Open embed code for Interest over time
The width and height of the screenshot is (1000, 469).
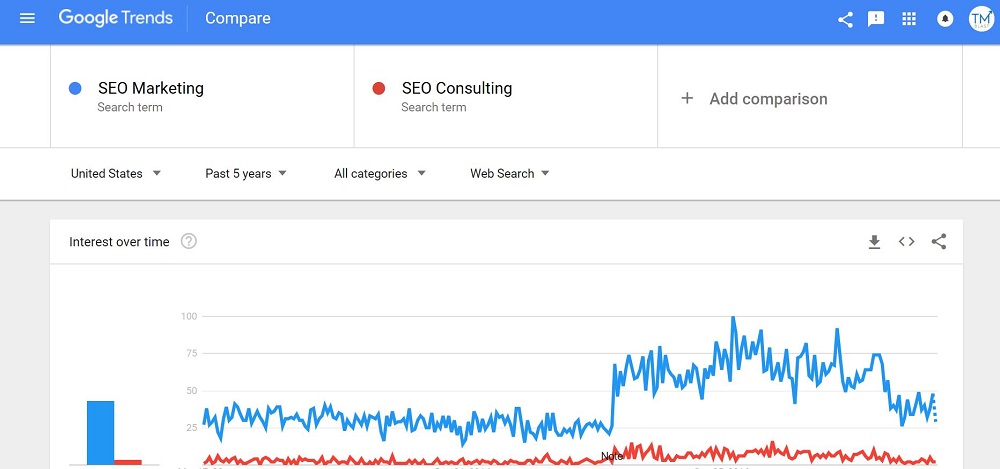[x=906, y=241]
